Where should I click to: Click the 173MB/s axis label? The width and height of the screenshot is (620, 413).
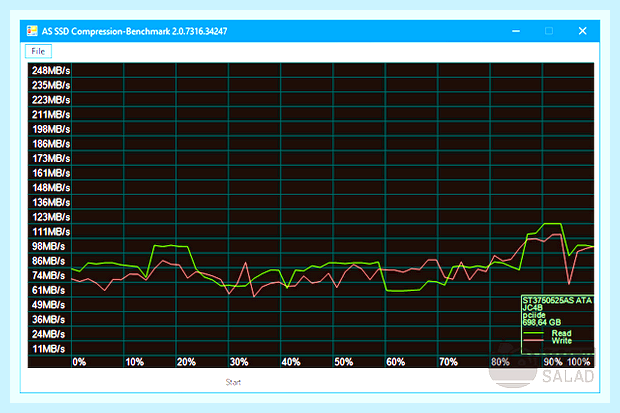pos(51,159)
